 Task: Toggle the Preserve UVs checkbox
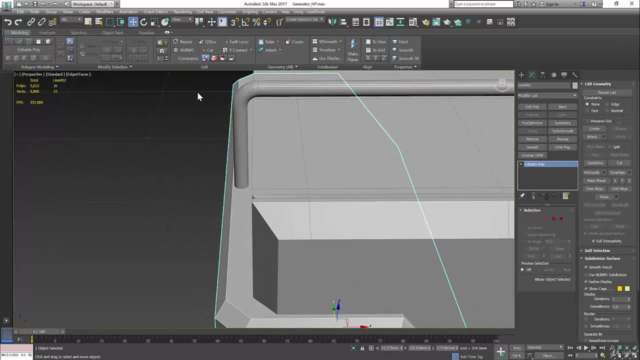point(587,121)
